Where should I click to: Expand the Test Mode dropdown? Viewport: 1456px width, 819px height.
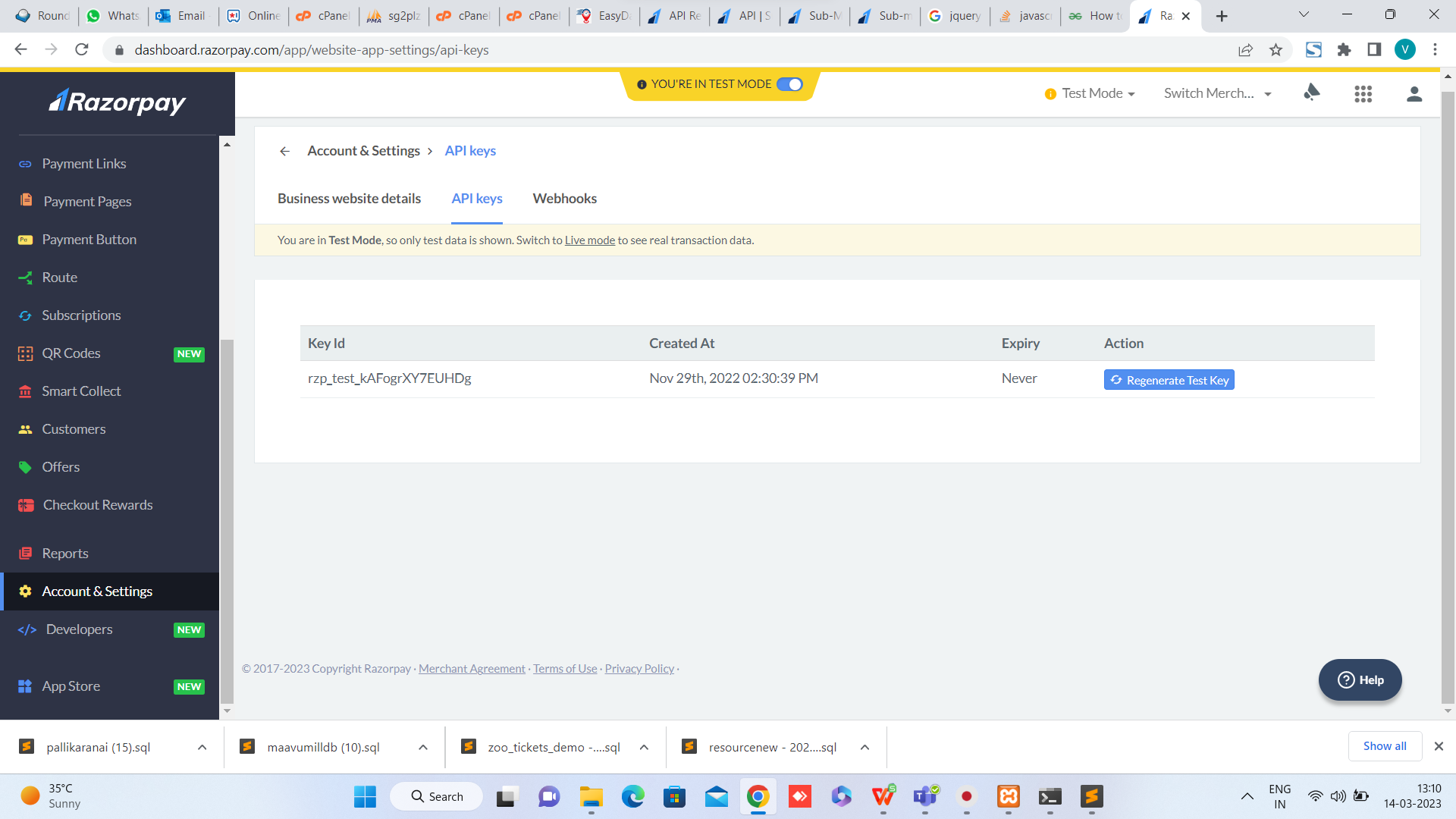click(1097, 93)
